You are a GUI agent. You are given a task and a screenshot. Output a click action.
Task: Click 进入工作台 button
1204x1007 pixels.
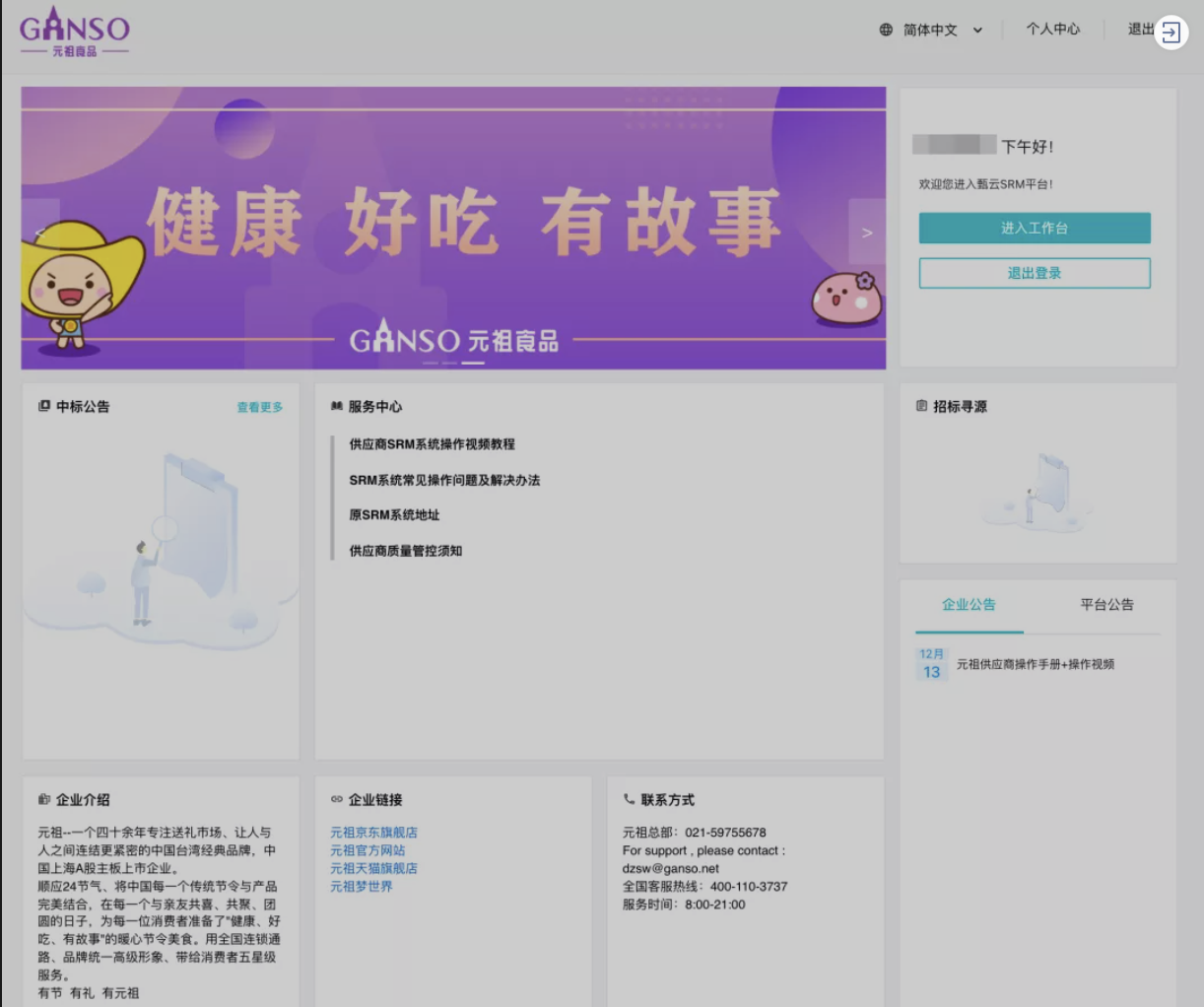click(x=1035, y=228)
